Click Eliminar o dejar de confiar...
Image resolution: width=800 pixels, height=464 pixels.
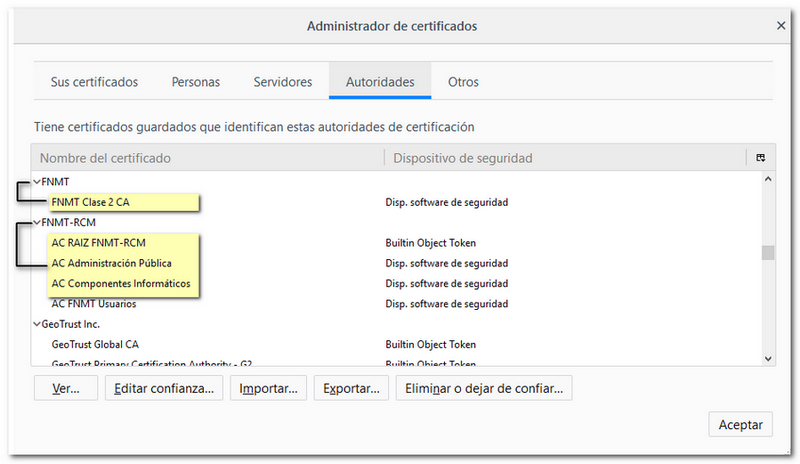pyautogui.click(x=484, y=388)
